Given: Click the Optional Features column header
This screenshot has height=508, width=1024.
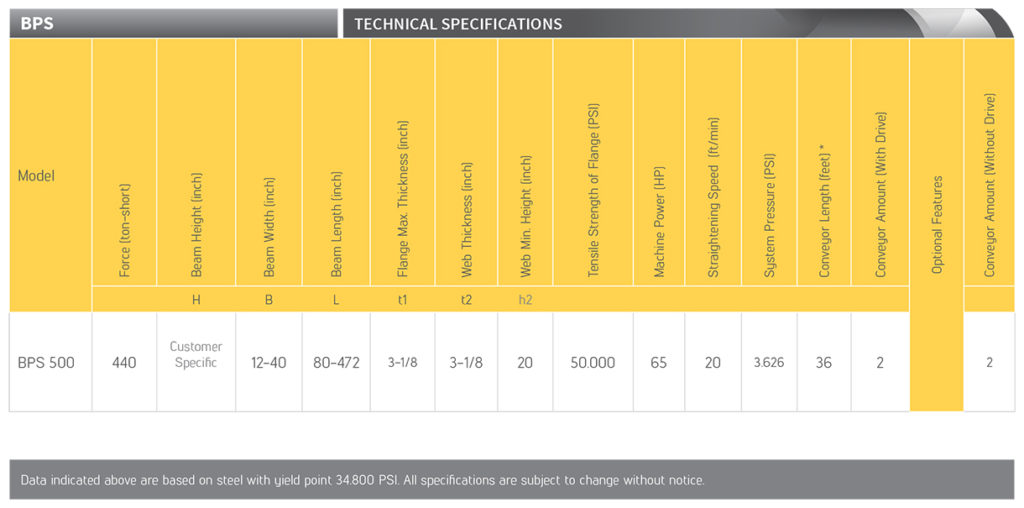Looking at the screenshot, I should click(x=937, y=225).
